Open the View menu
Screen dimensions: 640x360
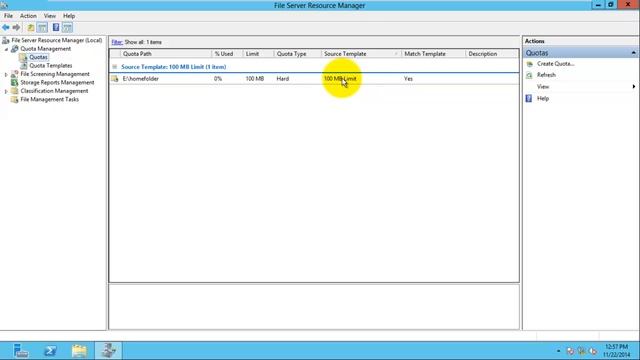tap(50, 16)
